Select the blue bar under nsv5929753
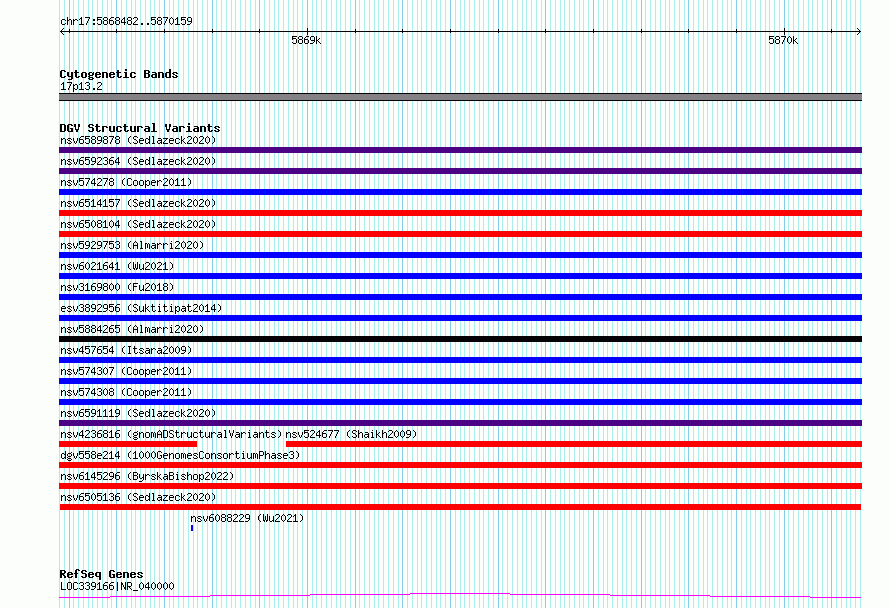Image resolution: width=890 pixels, height=608 pixels. coord(460,255)
